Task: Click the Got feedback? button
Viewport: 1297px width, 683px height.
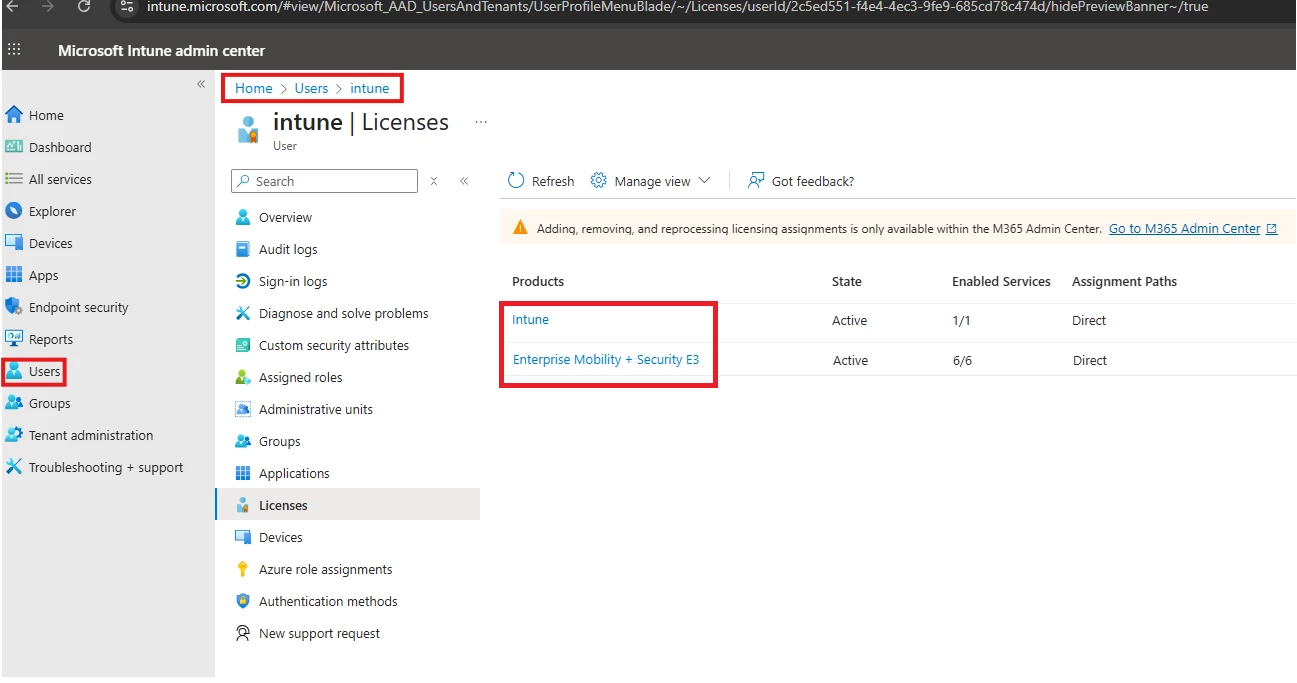Action: [x=801, y=181]
